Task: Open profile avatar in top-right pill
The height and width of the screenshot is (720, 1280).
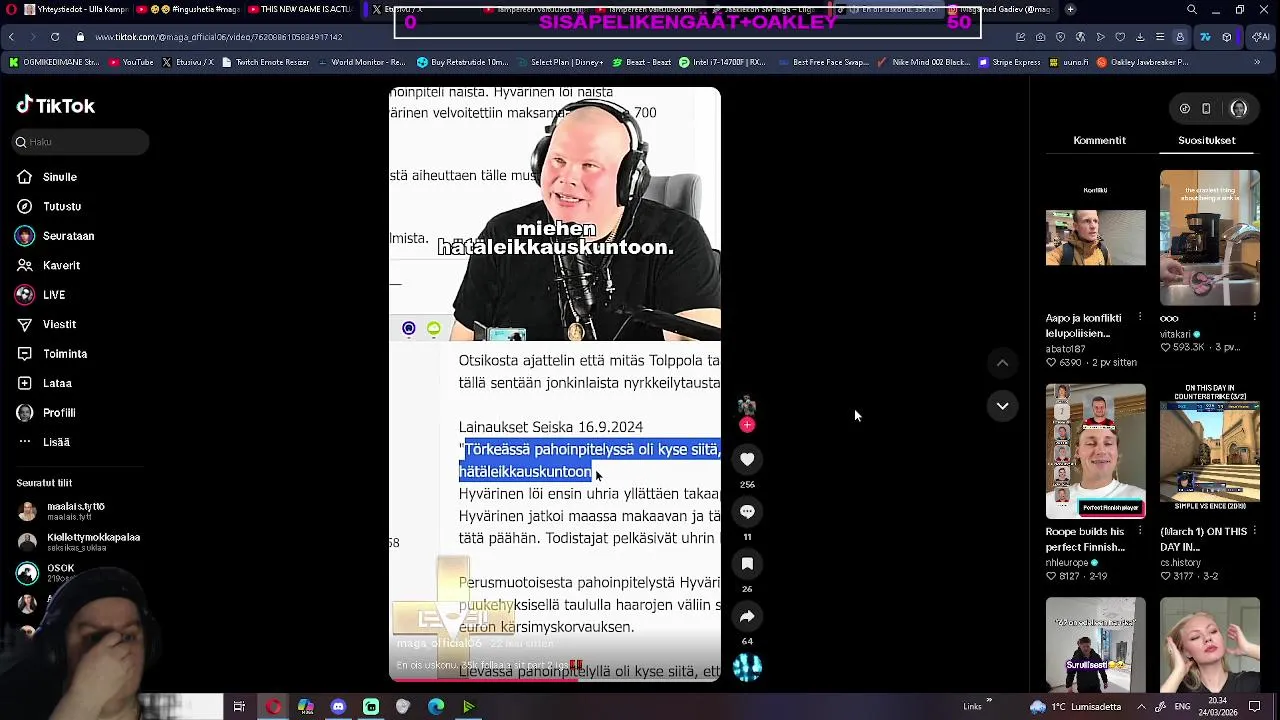Action: point(1239,108)
